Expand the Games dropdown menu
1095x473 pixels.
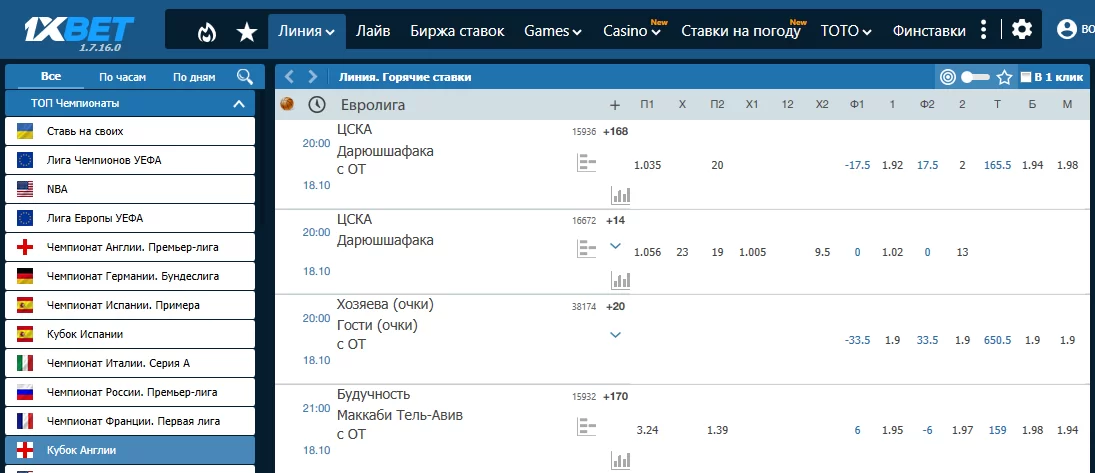553,31
